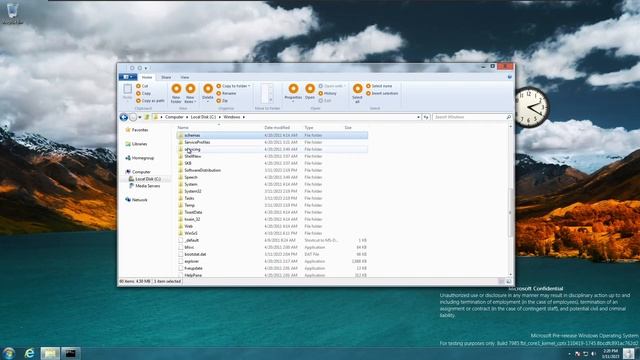Screen dimensions: 640x360
Task: Sort by the Name column header
Action: (x=183, y=128)
